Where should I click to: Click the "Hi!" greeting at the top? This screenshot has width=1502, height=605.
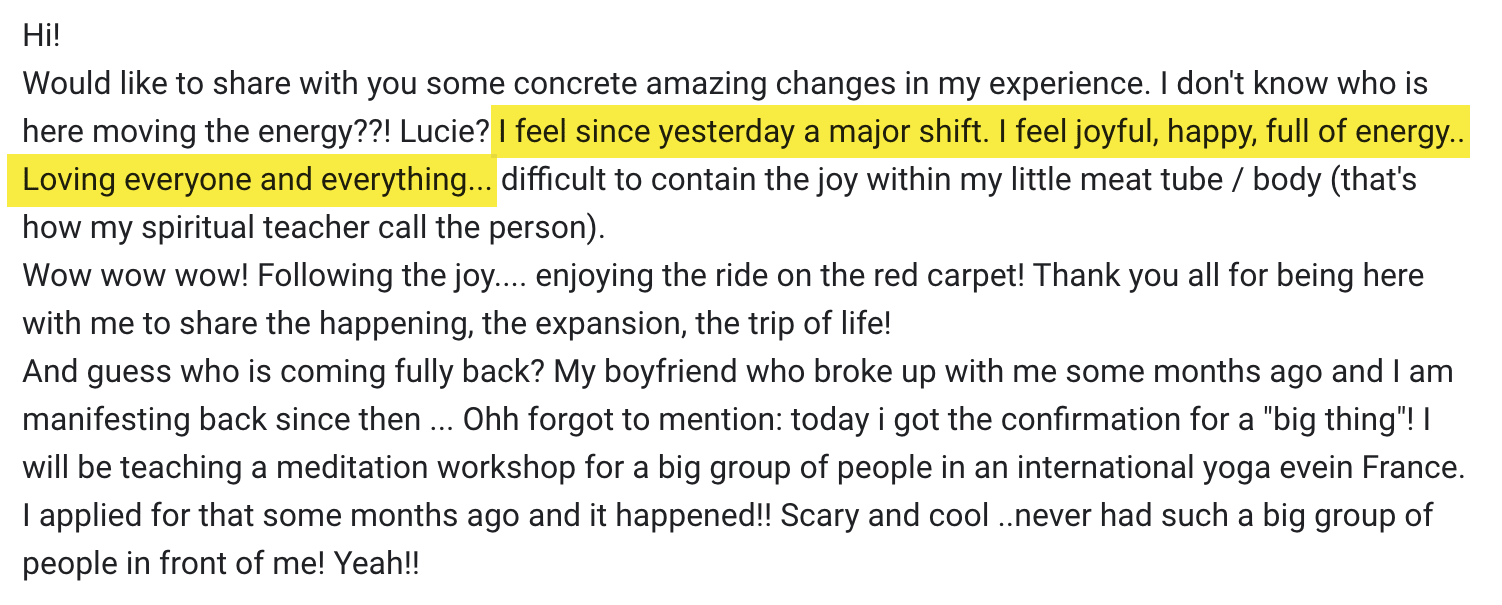(x=41, y=36)
